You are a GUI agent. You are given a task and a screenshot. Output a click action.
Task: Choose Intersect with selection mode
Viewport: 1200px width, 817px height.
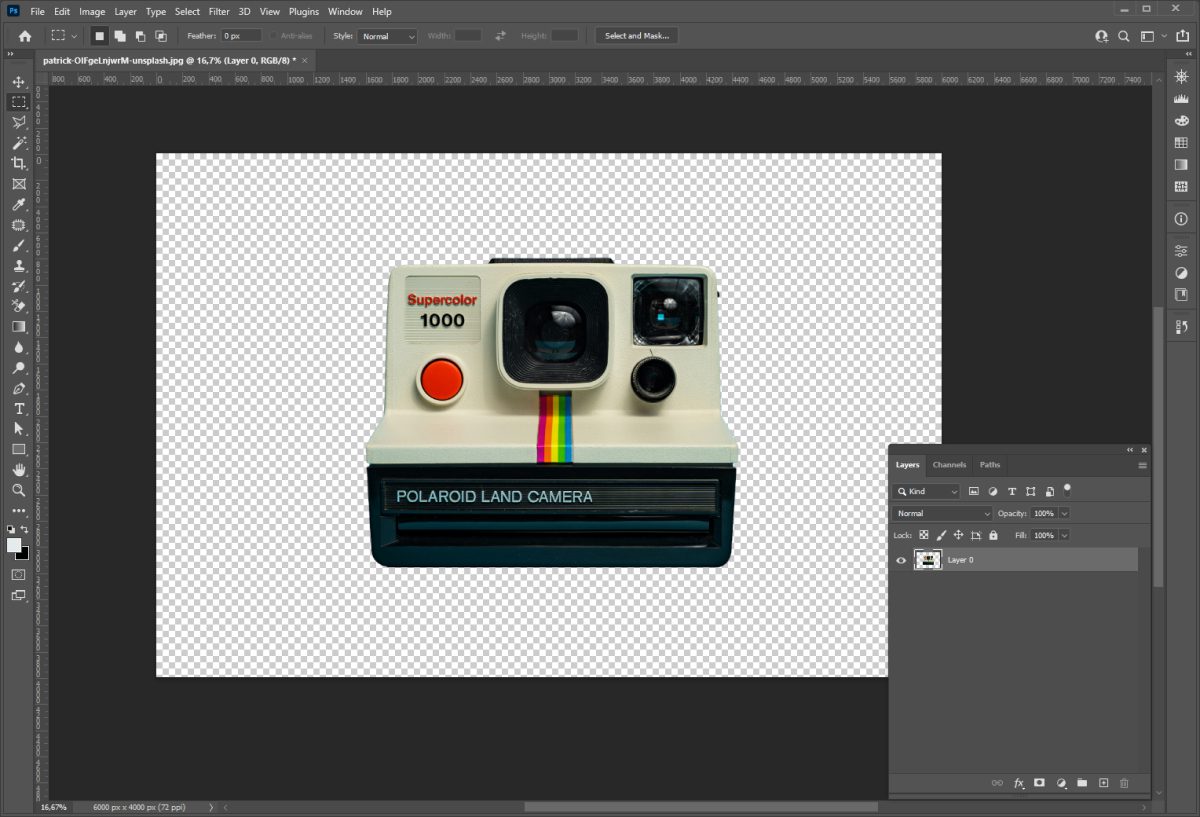161,36
